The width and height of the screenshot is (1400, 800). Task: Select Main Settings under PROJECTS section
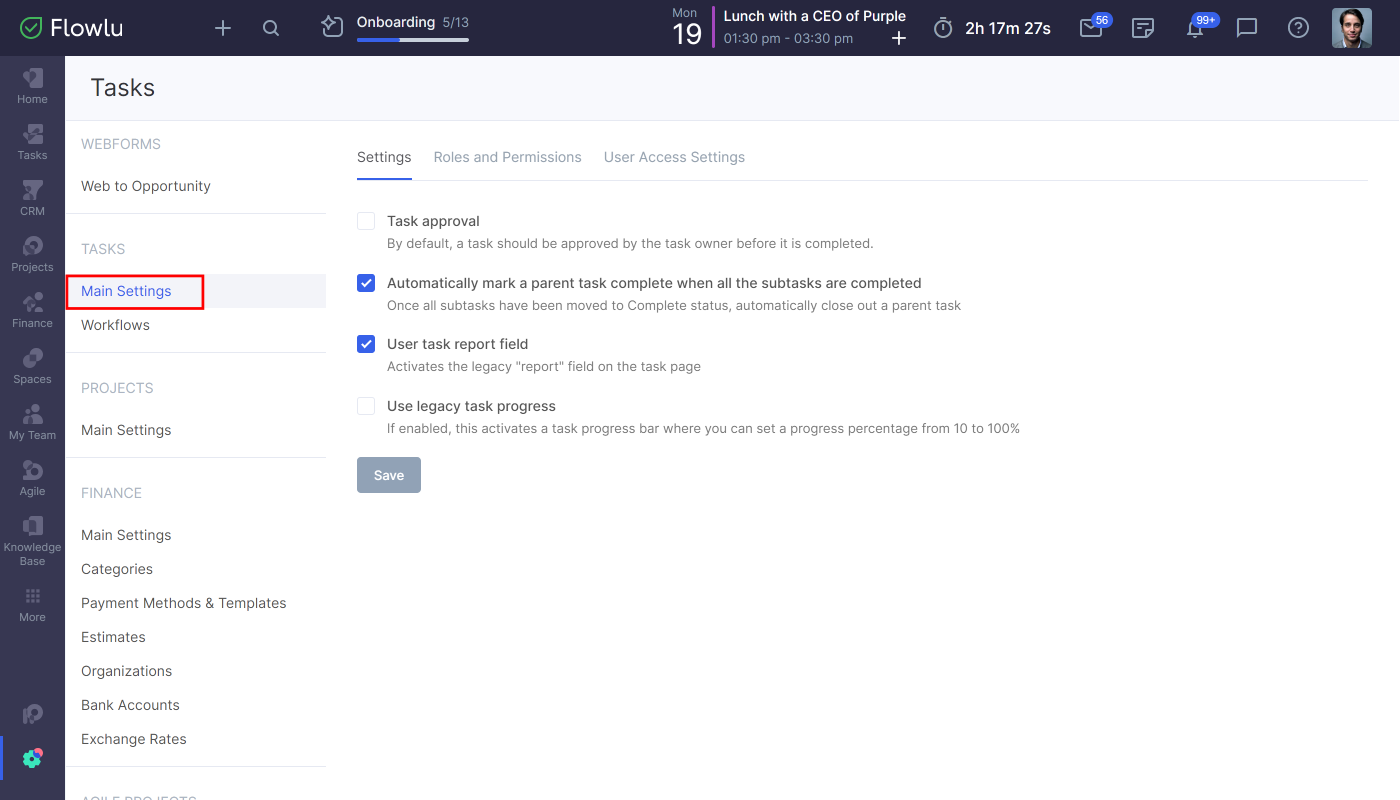pos(126,430)
